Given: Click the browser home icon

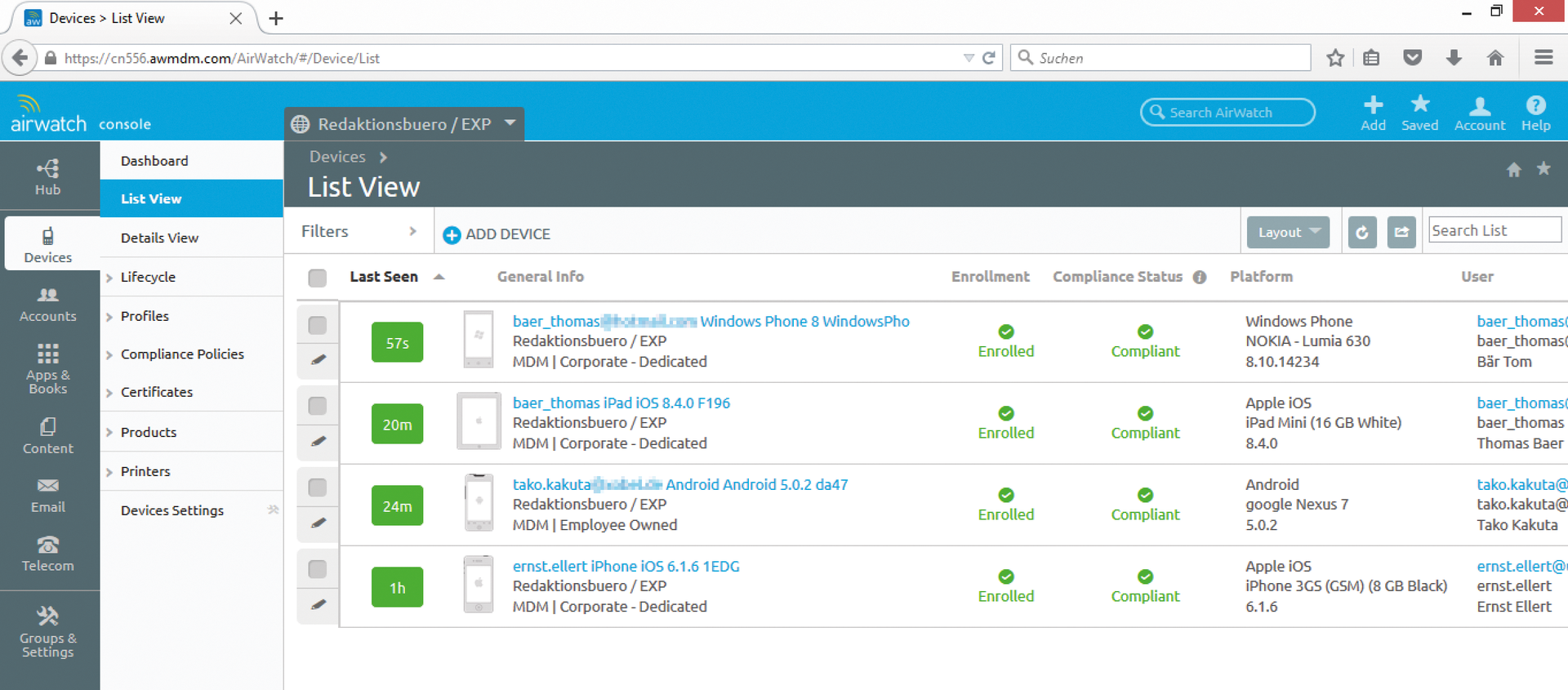Looking at the screenshot, I should [x=1495, y=58].
